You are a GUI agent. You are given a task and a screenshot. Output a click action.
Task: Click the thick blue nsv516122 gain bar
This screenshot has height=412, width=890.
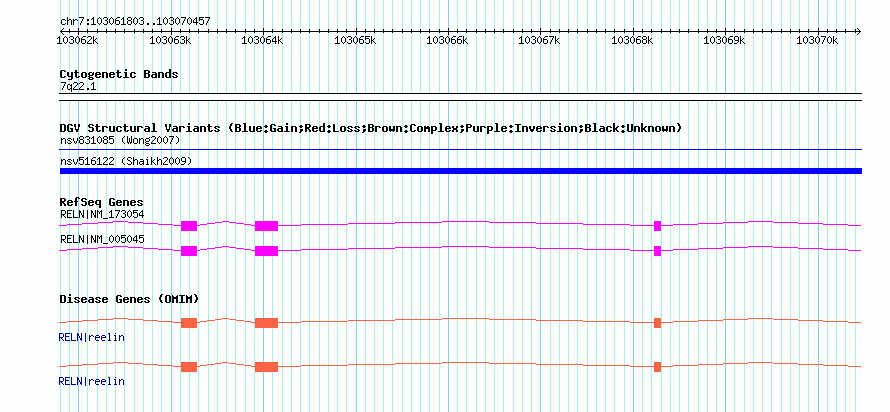pos(461,171)
